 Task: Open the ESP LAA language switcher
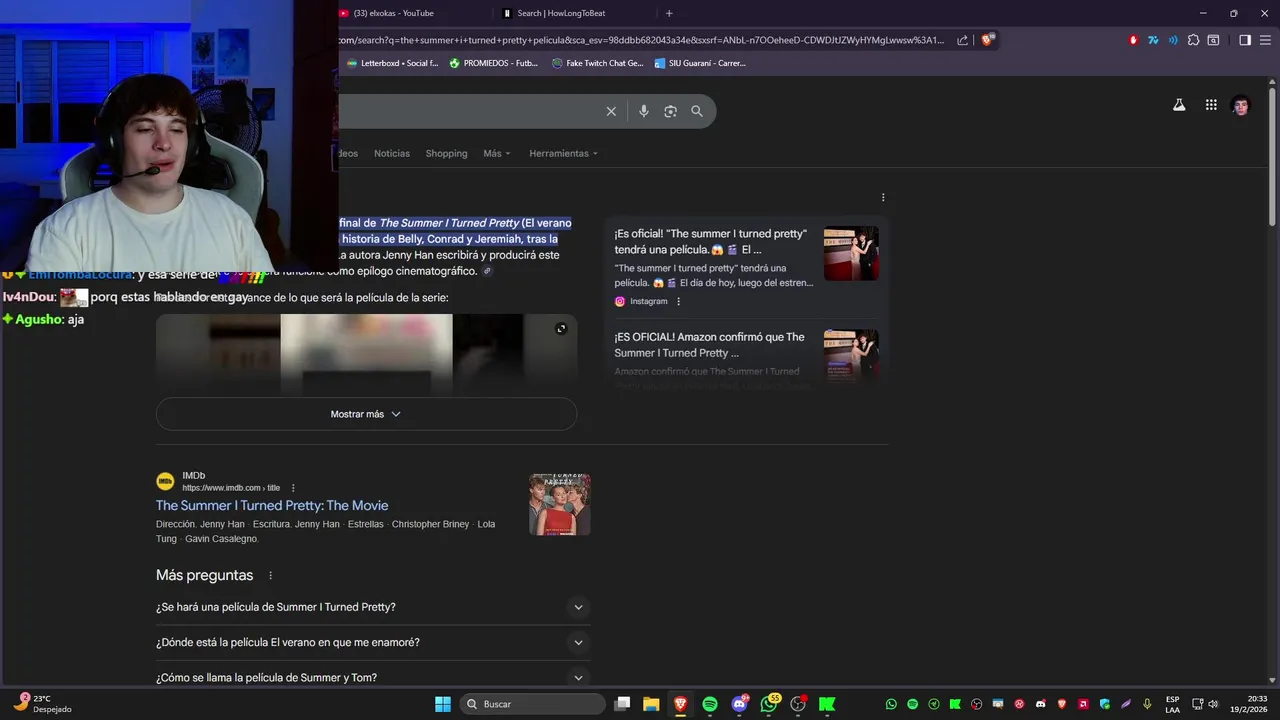pyautogui.click(x=1172, y=704)
